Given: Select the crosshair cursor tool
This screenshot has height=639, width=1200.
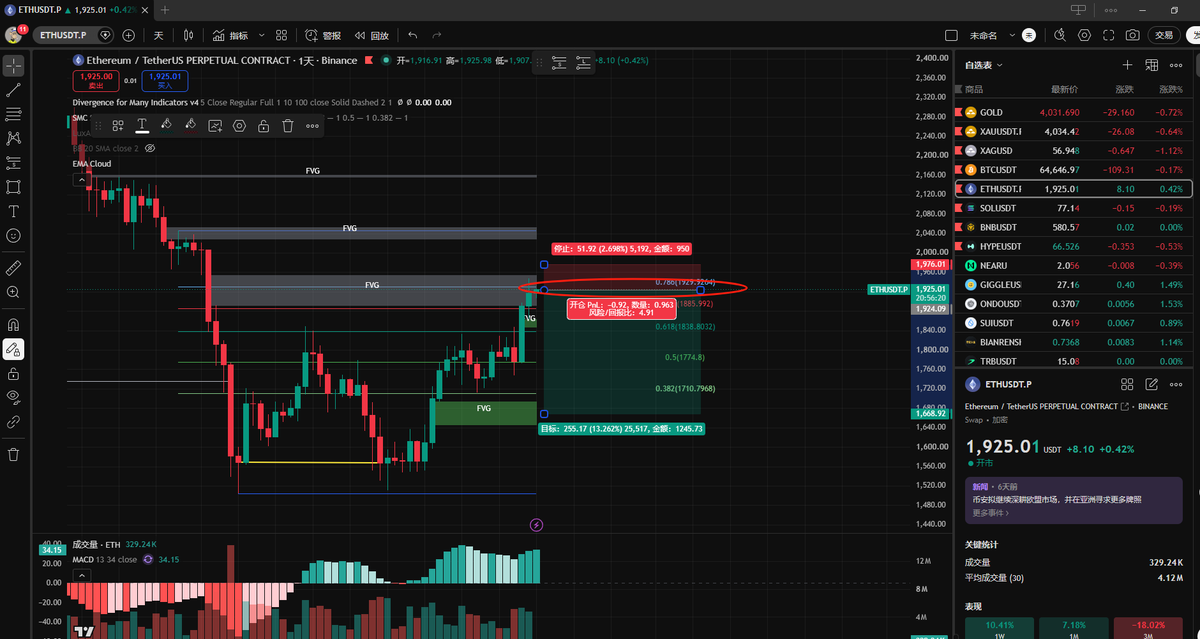Looking at the screenshot, I should point(13,66).
